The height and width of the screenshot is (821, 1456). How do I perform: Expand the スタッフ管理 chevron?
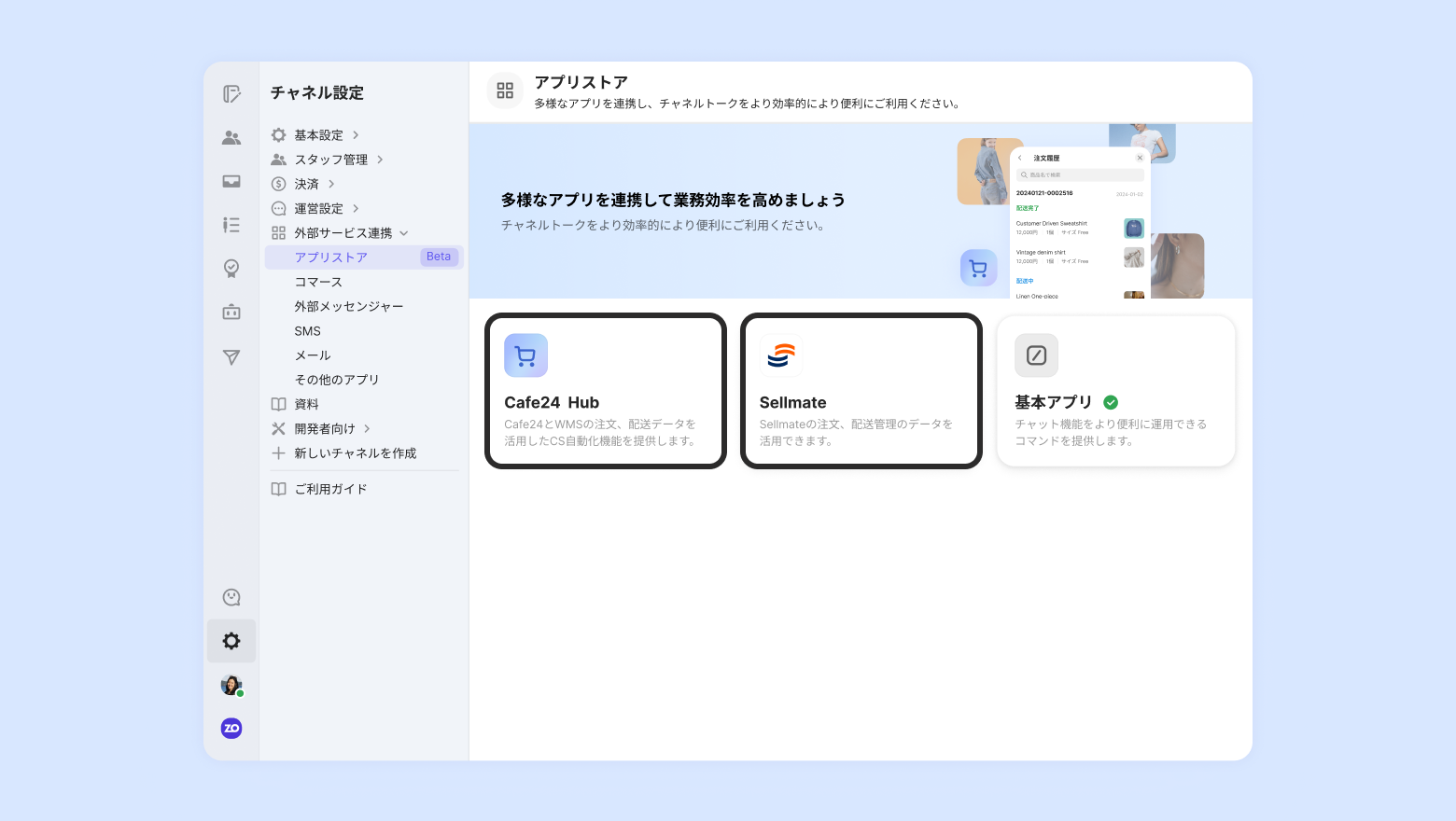coord(380,160)
